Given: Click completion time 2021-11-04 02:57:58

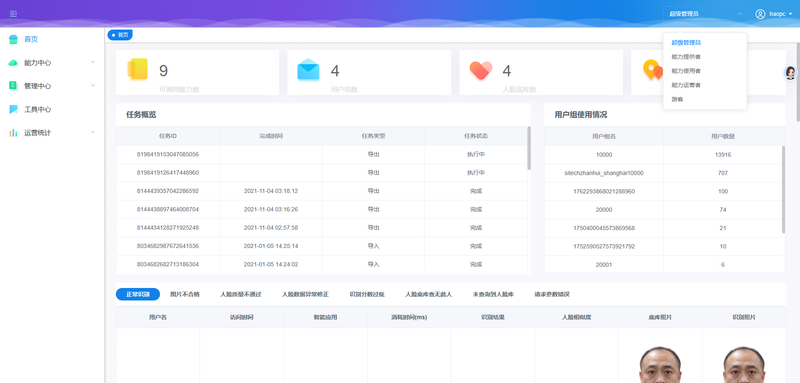Looking at the screenshot, I should pyautogui.click(x=271, y=227).
